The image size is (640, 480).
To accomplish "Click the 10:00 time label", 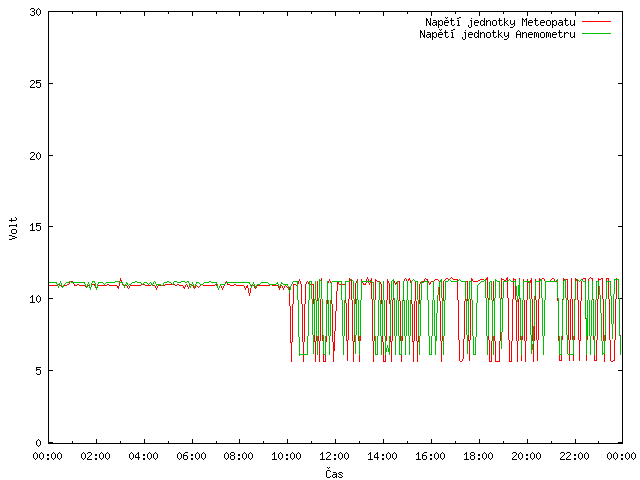I will click(287, 456).
